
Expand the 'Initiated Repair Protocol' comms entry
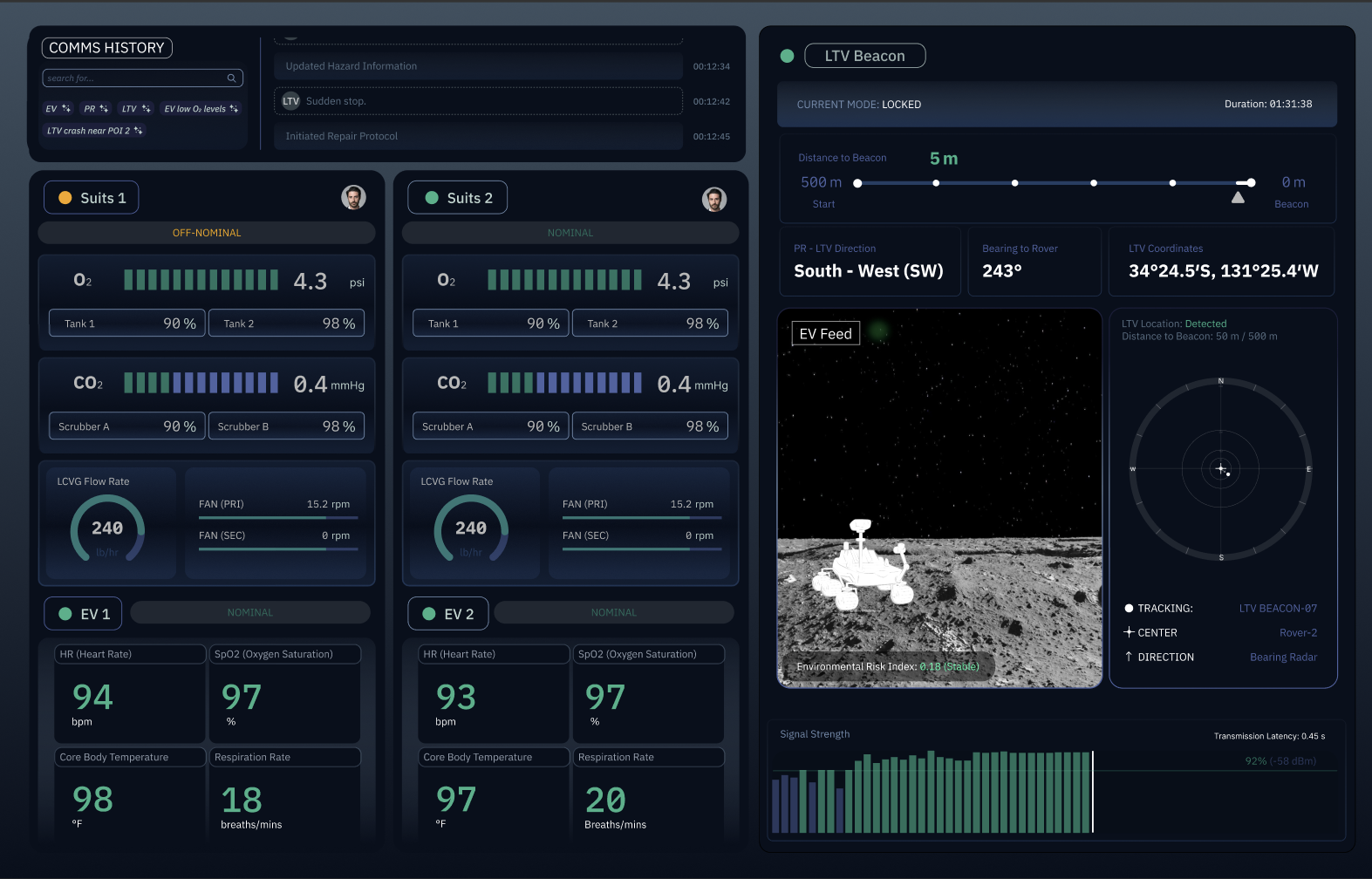tap(478, 136)
